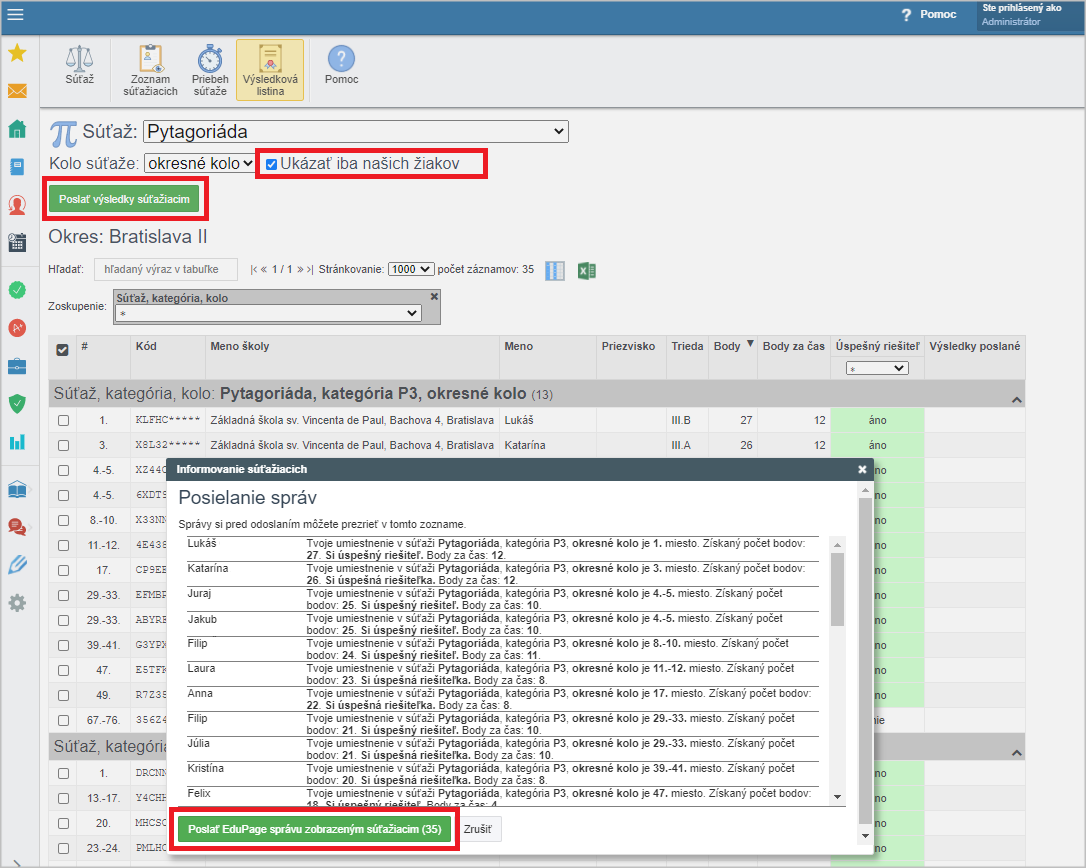Image resolution: width=1086 pixels, height=868 pixels.
Task: Open the open-book sidebar icon
Action: (x=17, y=490)
